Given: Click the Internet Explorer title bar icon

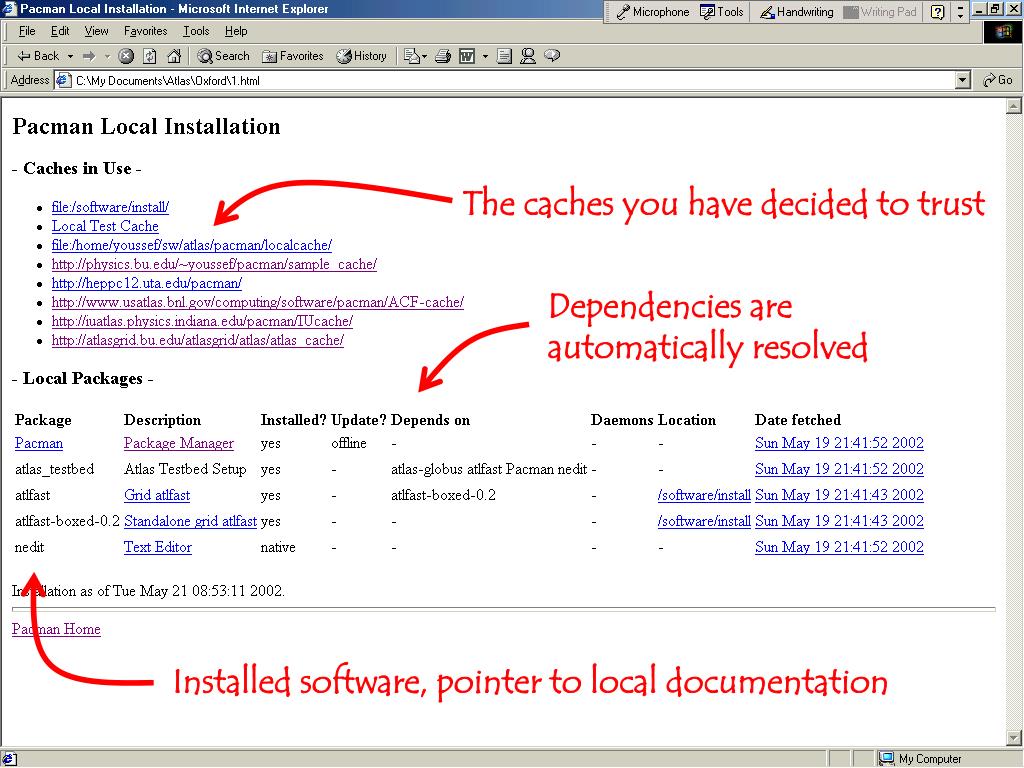Looking at the screenshot, I should [x=9, y=8].
